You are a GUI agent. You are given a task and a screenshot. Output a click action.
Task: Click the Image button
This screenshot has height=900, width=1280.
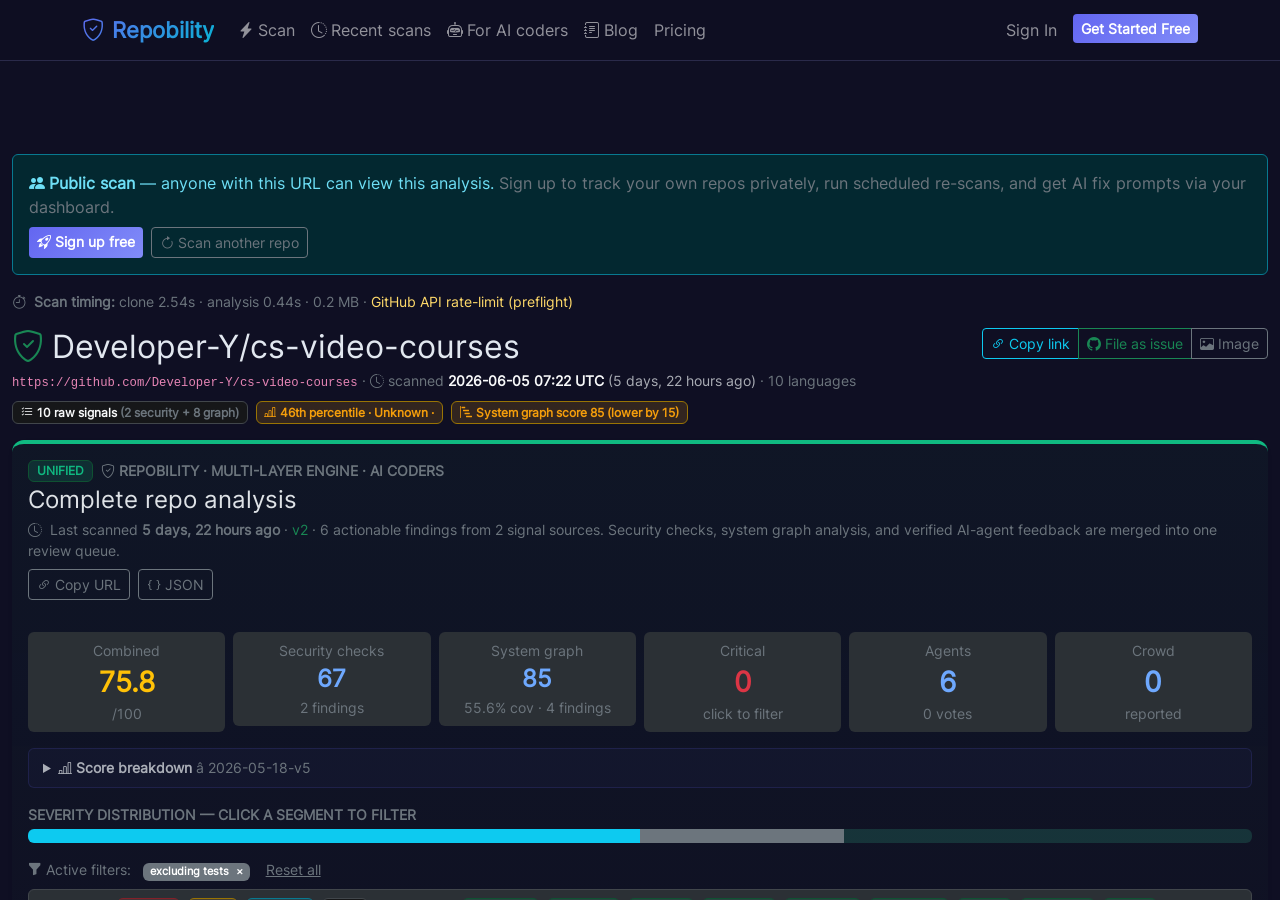[1229, 343]
